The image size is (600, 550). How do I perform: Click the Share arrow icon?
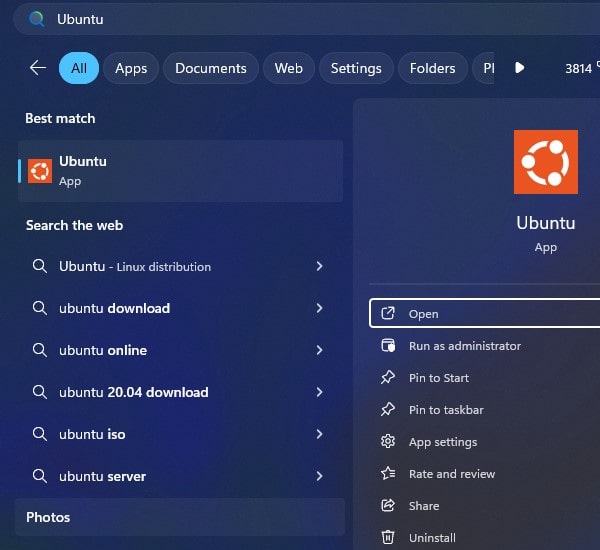coord(388,506)
